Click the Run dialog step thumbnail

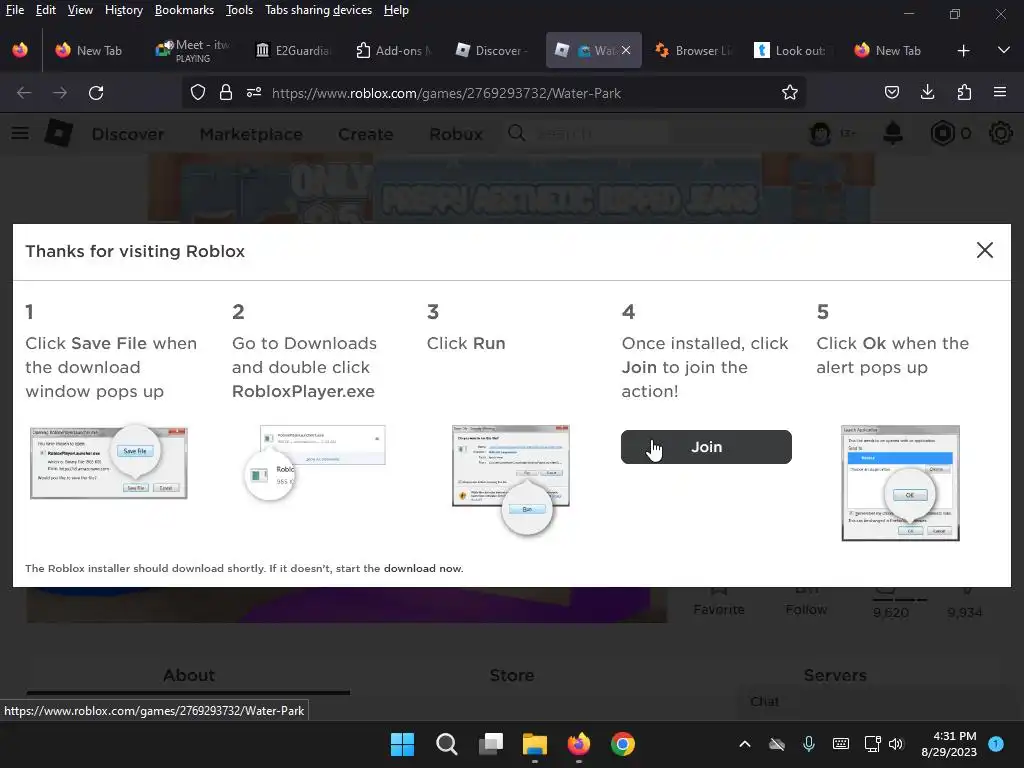coord(511,479)
